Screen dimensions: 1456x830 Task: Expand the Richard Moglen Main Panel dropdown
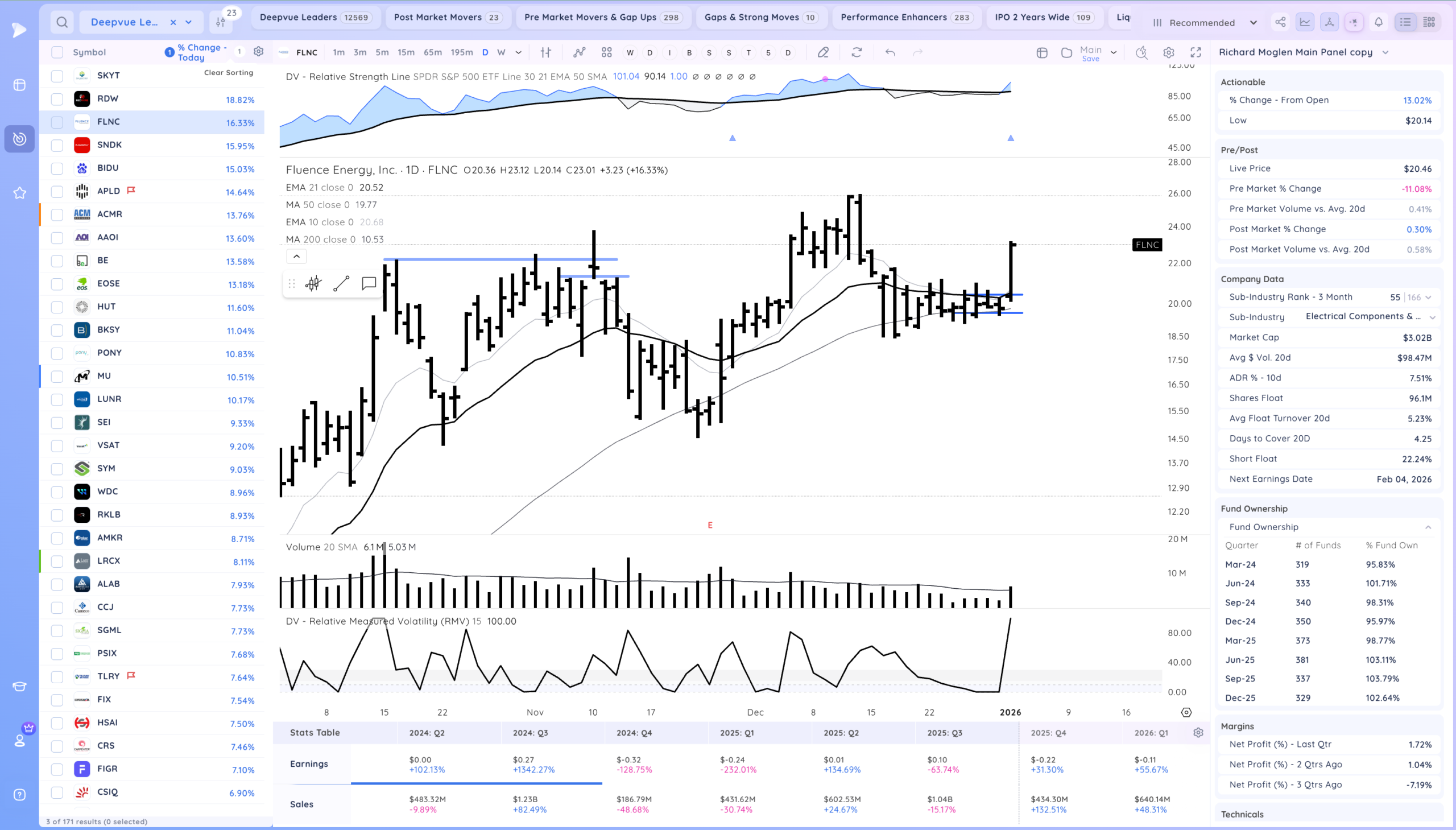[x=1385, y=52]
